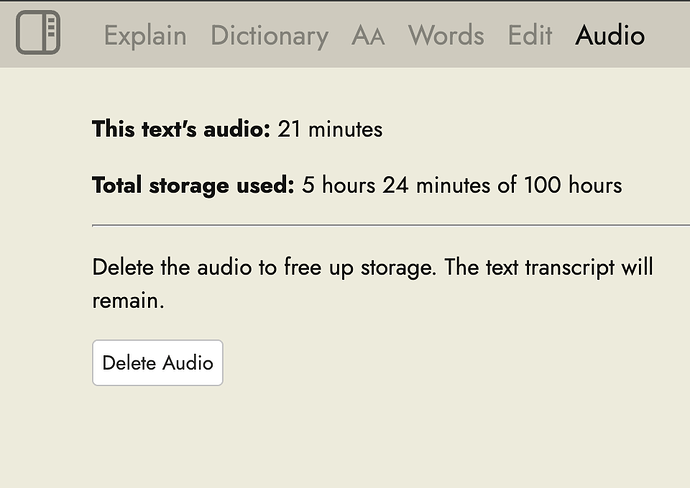Open the Explain tab

pyautogui.click(x=145, y=36)
